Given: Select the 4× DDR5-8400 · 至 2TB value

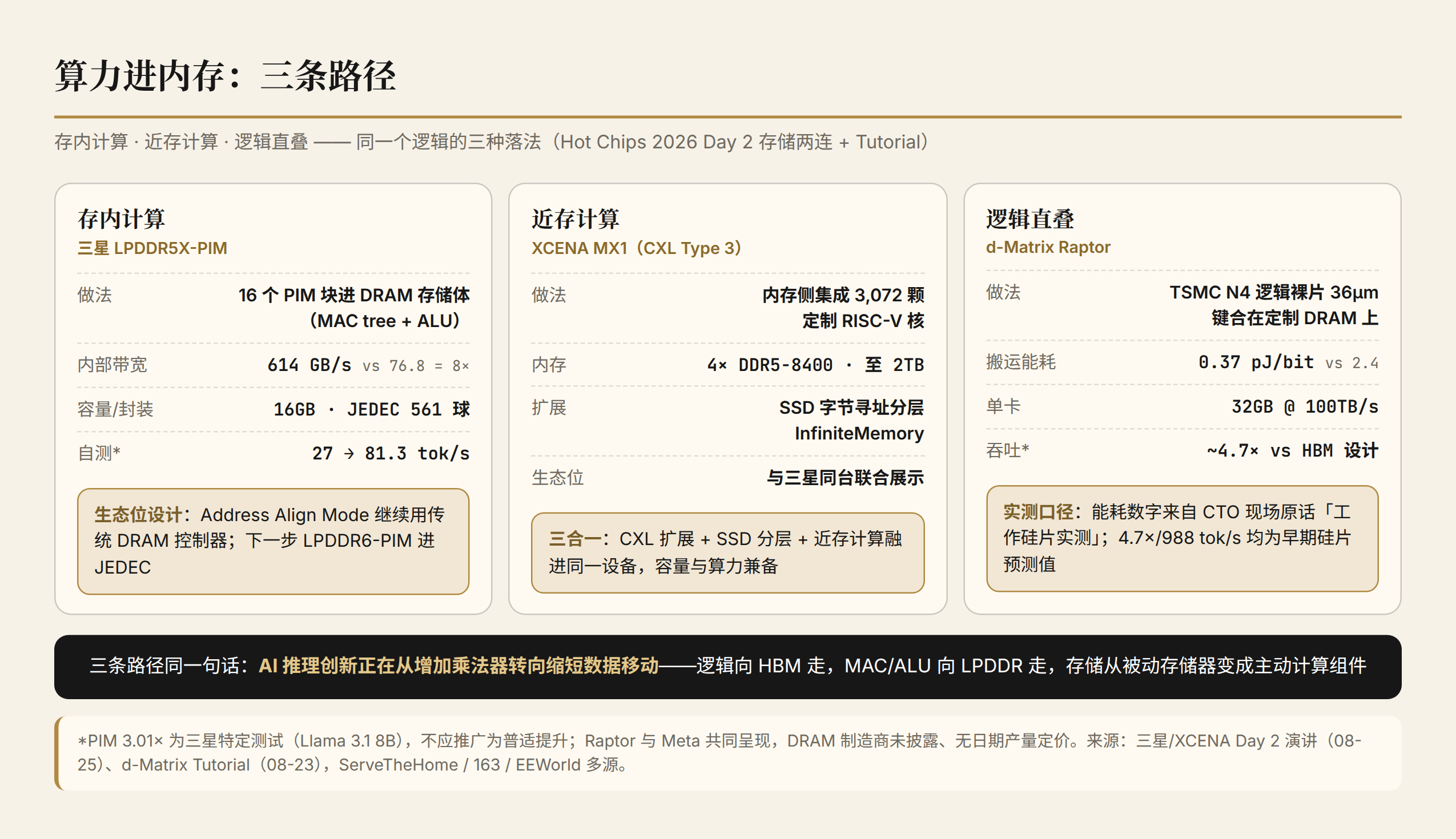Looking at the screenshot, I should 815,365.
